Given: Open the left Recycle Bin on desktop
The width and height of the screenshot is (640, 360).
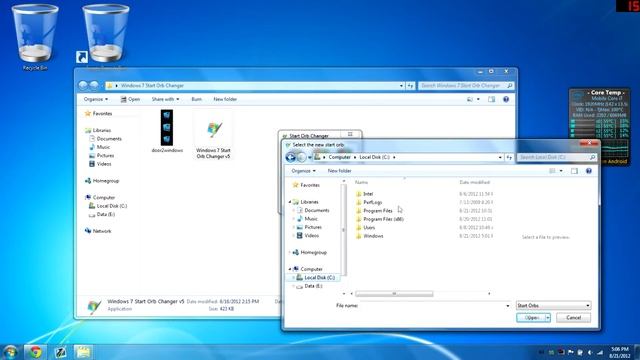Looking at the screenshot, I should point(35,38).
